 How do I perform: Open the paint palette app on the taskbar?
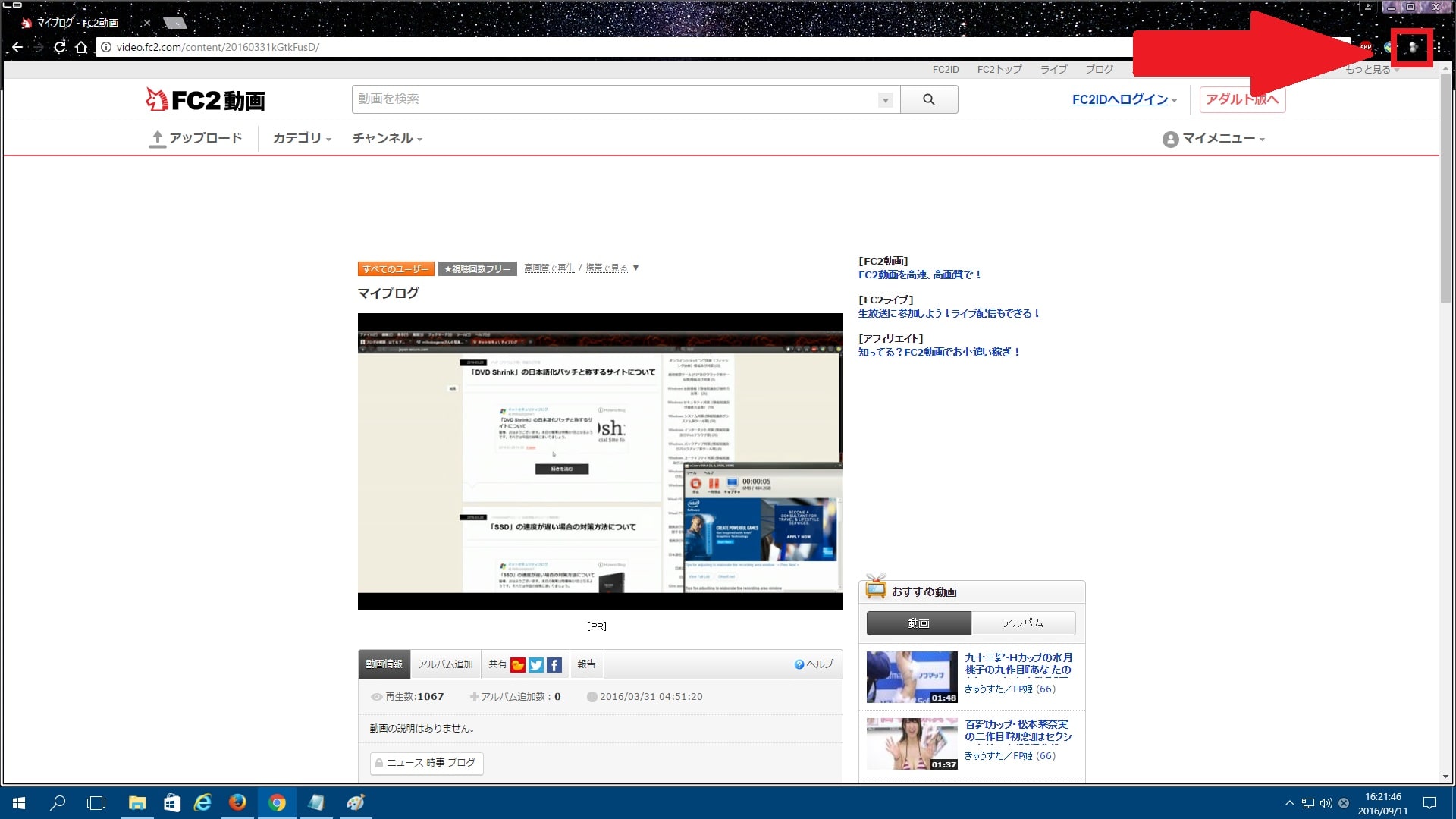[356, 803]
